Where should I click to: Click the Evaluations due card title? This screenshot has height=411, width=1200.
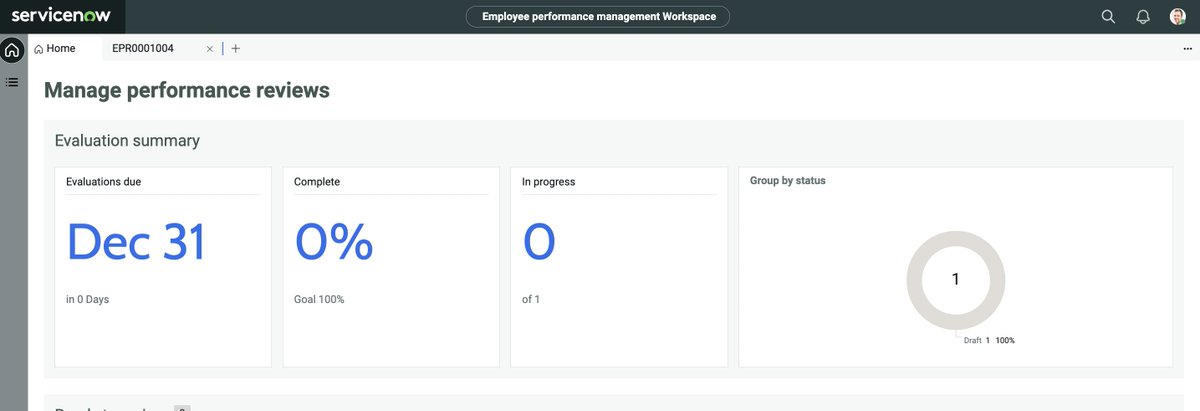coord(103,182)
